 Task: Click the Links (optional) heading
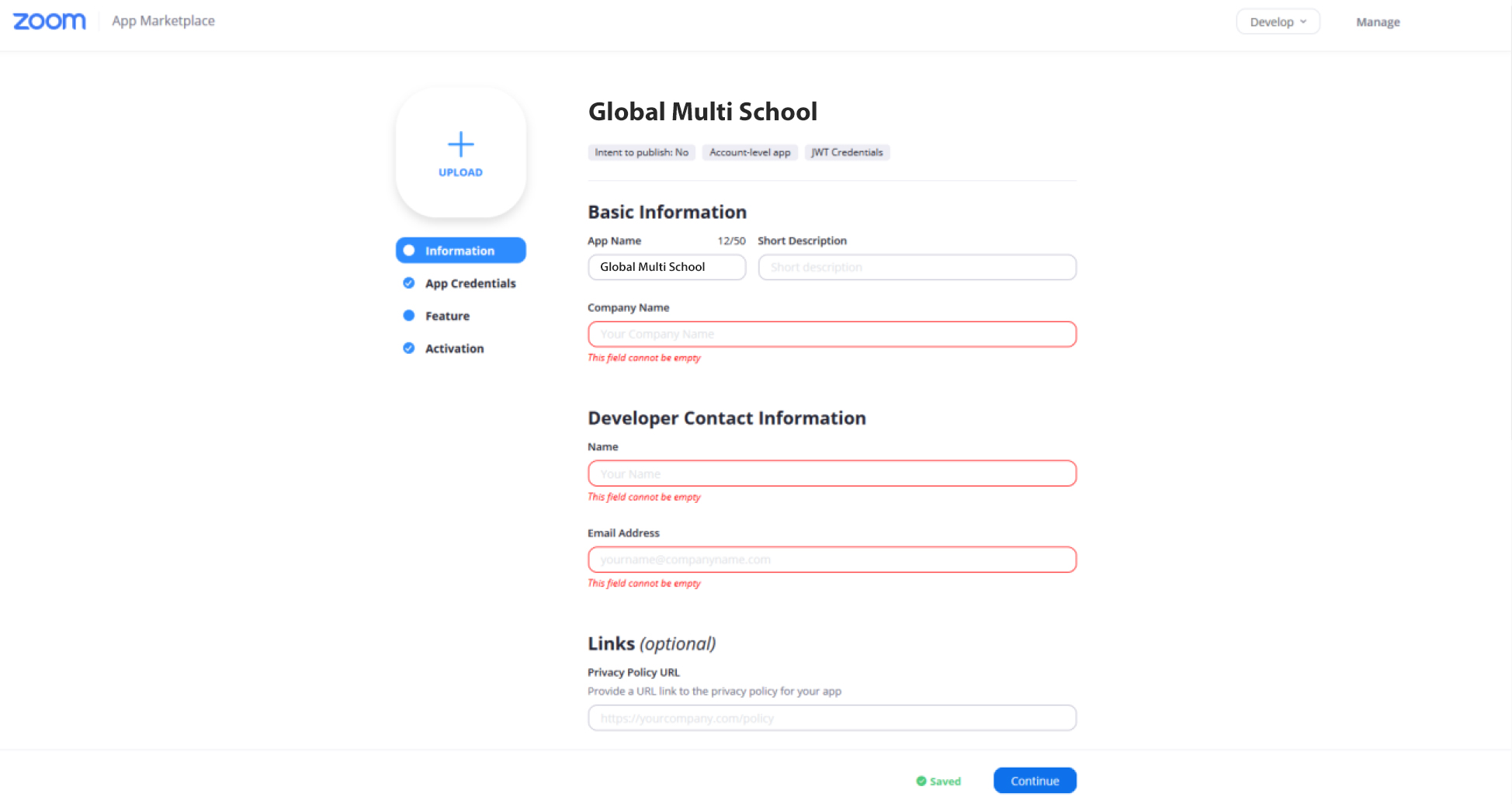(651, 644)
